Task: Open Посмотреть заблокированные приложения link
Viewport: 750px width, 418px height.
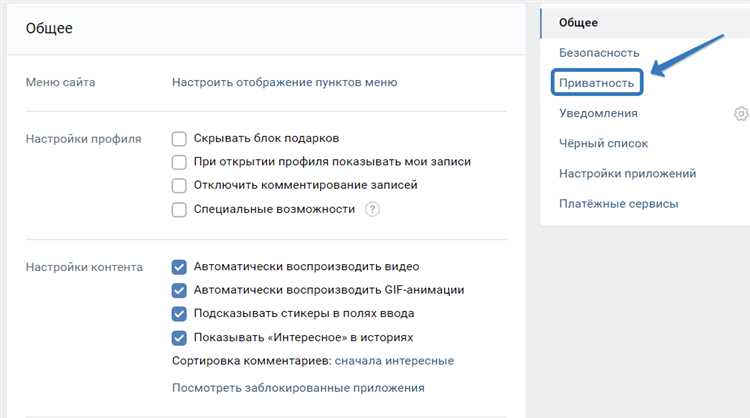Action: point(298,388)
